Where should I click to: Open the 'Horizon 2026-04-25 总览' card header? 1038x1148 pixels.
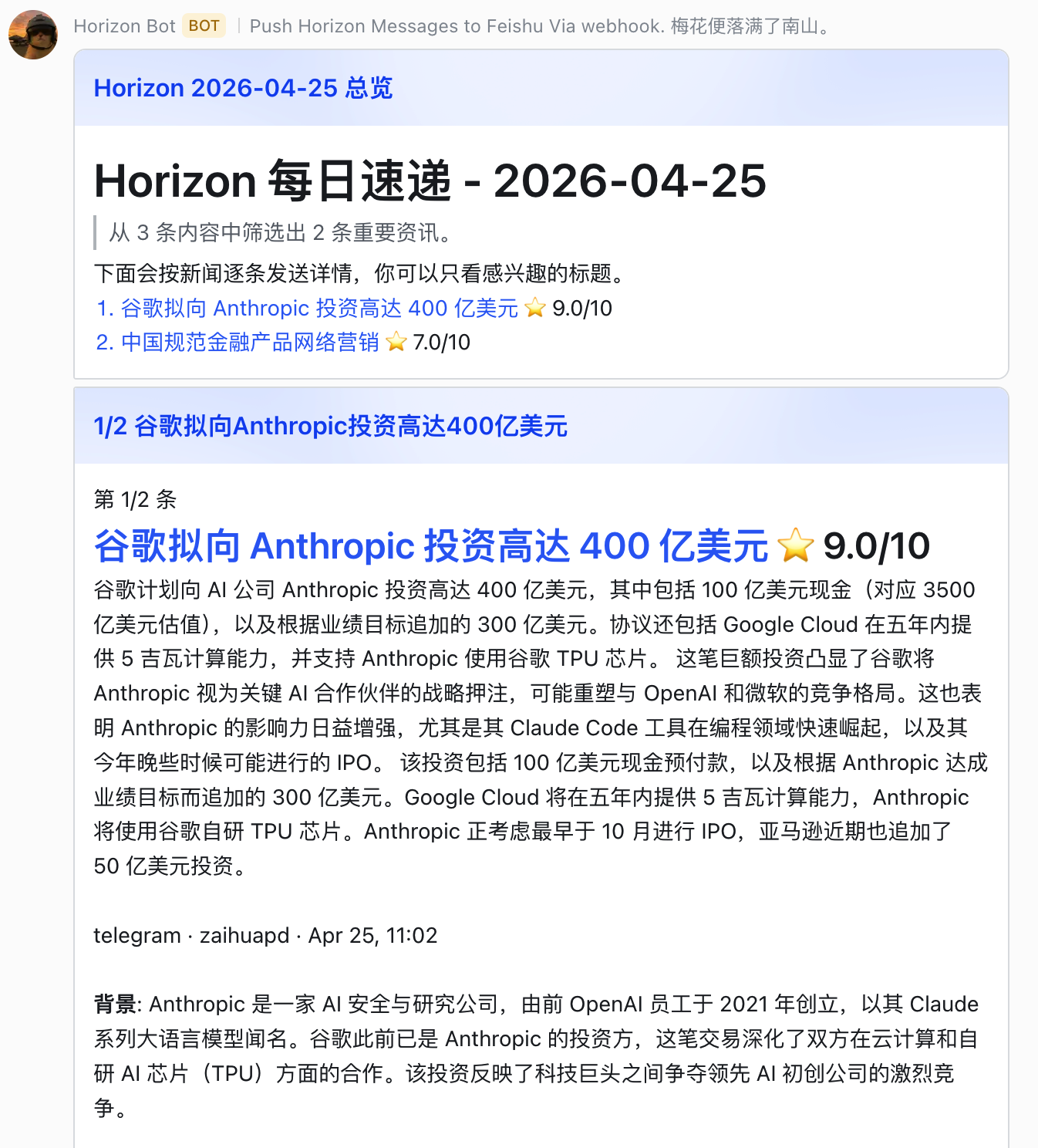(541, 88)
